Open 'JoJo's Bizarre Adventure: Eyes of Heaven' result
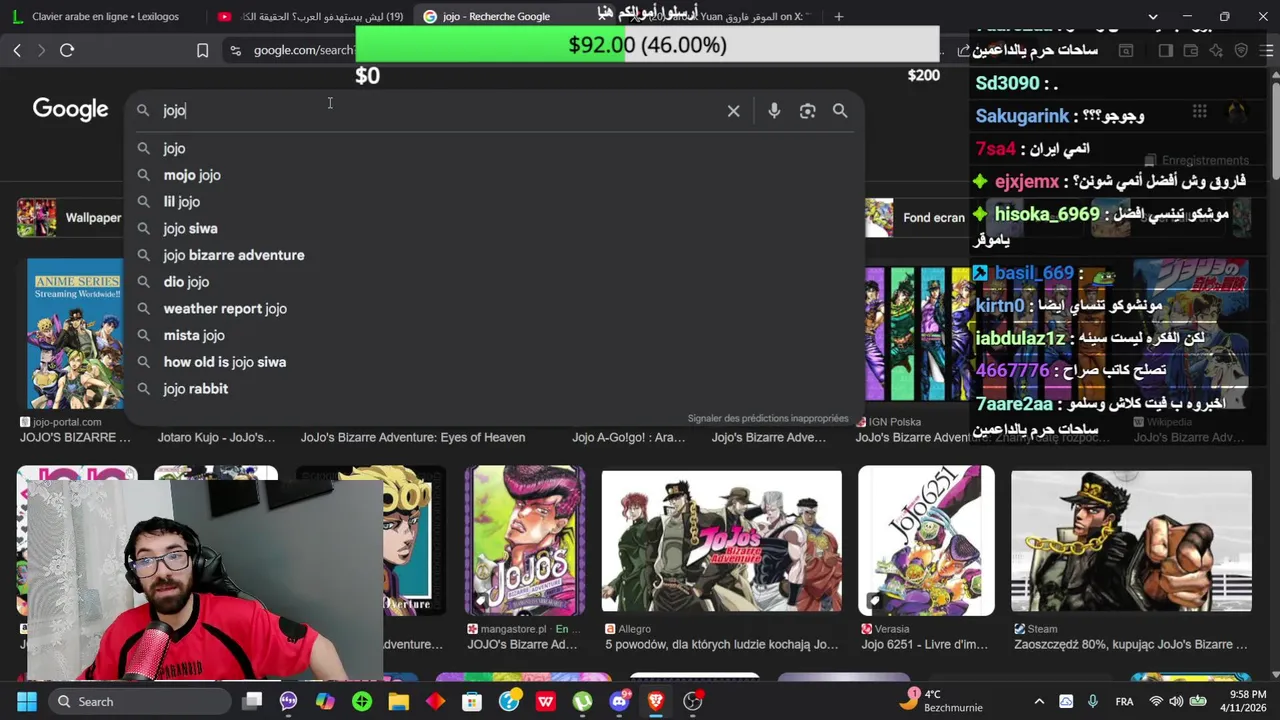Image resolution: width=1280 pixels, height=720 pixels. tap(413, 437)
